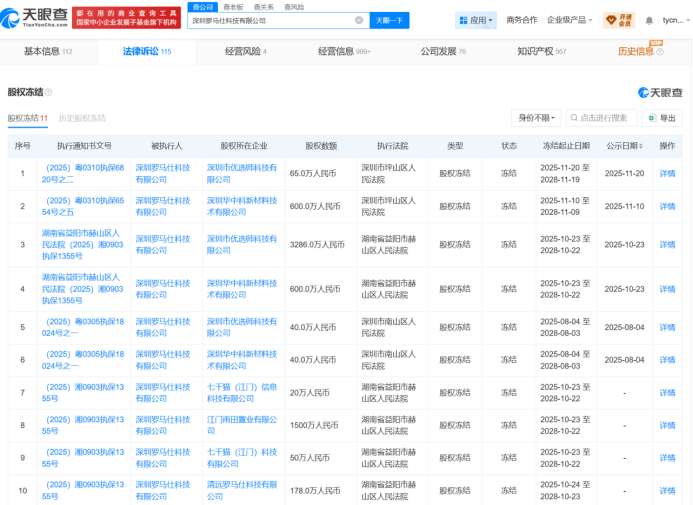Select the 查关系 search tab

point(263,7)
